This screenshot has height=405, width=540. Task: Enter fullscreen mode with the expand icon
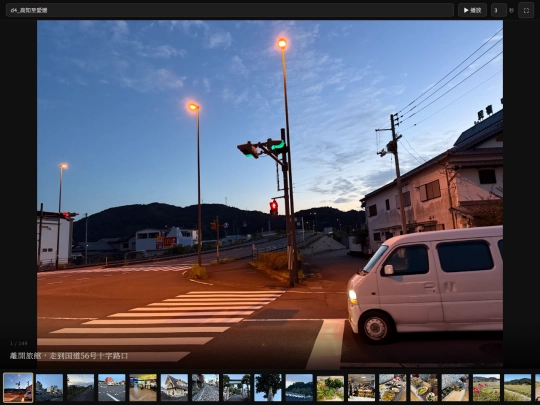tap(526, 10)
